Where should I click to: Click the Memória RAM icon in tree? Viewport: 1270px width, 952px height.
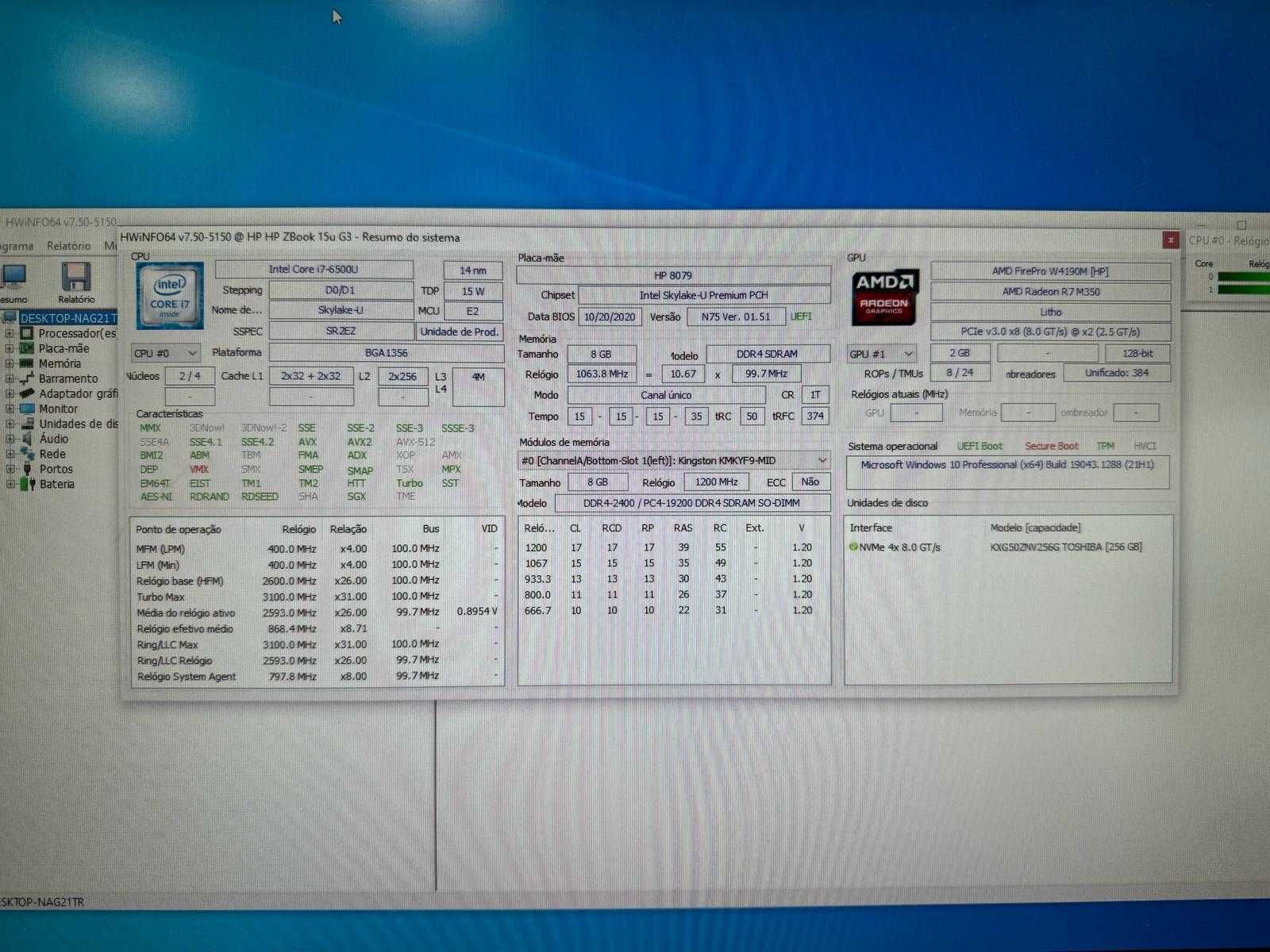[x=27, y=363]
